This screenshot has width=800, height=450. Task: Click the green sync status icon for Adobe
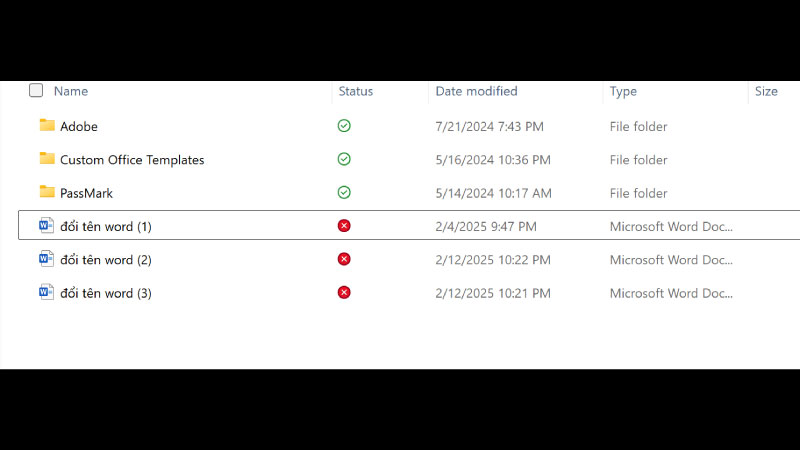click(x=344, y=126)
